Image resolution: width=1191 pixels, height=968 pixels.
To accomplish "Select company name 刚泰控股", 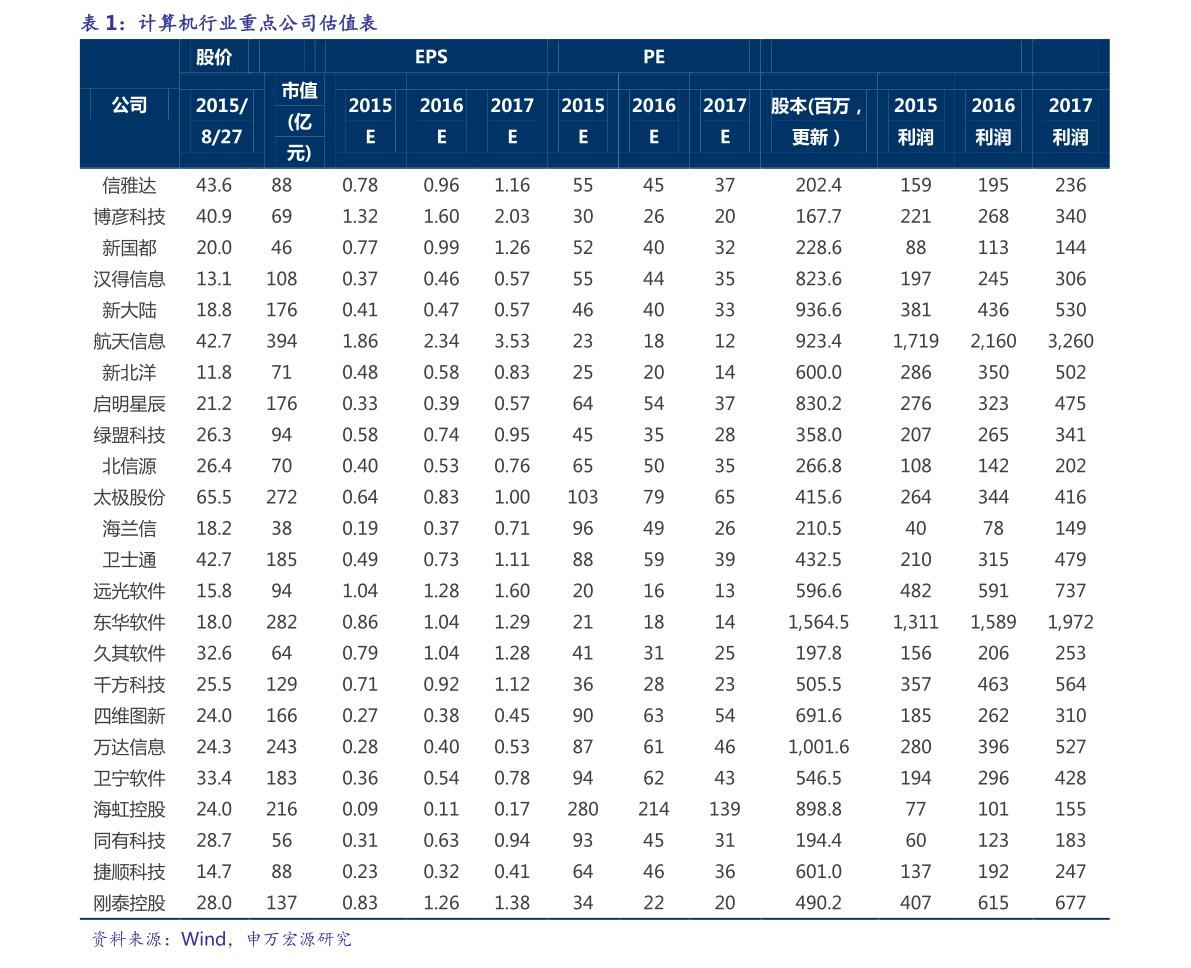I will (x=129, y=903).
